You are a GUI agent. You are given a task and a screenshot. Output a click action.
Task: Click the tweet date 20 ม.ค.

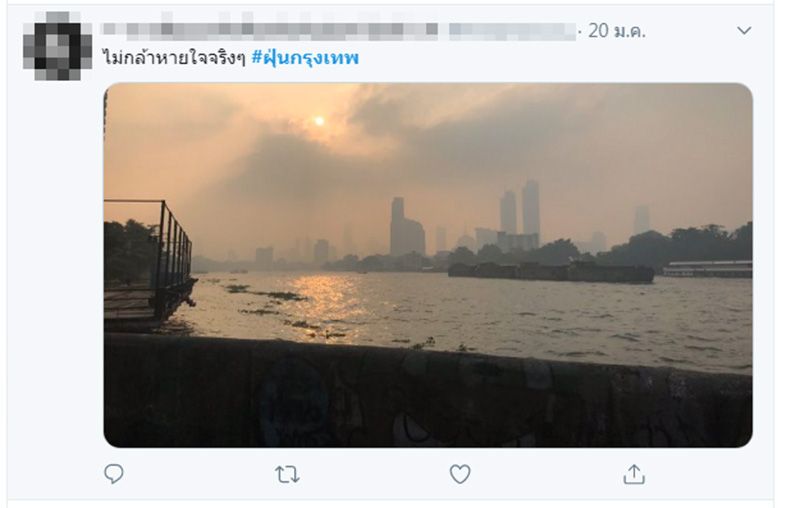click(x=617, y=31)
